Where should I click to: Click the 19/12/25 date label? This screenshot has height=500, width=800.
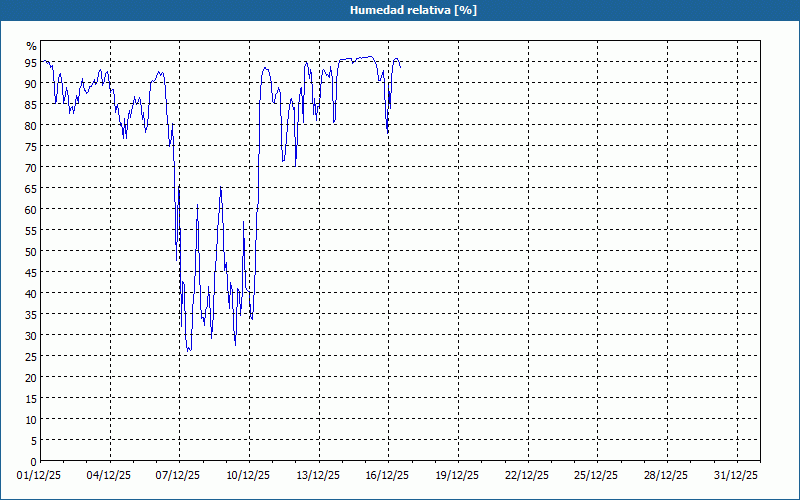(x=458, y=475)
